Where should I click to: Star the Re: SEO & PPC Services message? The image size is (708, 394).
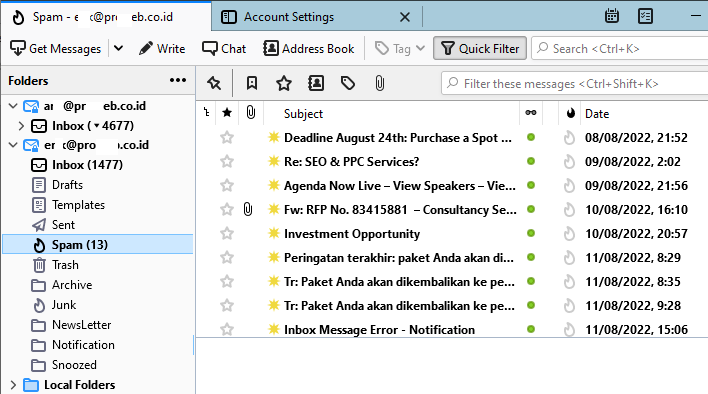[x=227, y=161]
